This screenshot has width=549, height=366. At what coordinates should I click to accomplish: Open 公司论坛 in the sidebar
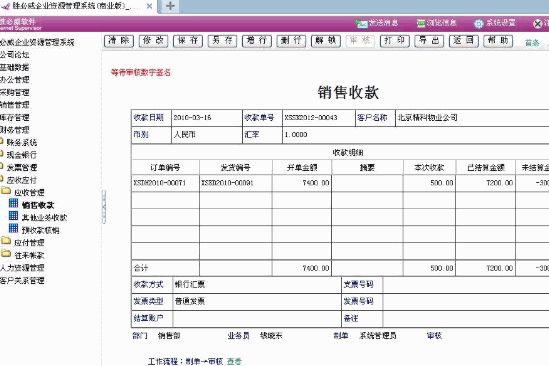coord(14,55)
